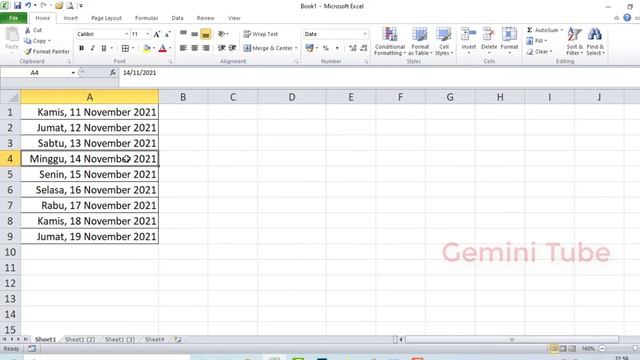This screenshot has height=360, width=640.
Task: Open the Font Color dropdown arrow
Action: tap(170, 48)
